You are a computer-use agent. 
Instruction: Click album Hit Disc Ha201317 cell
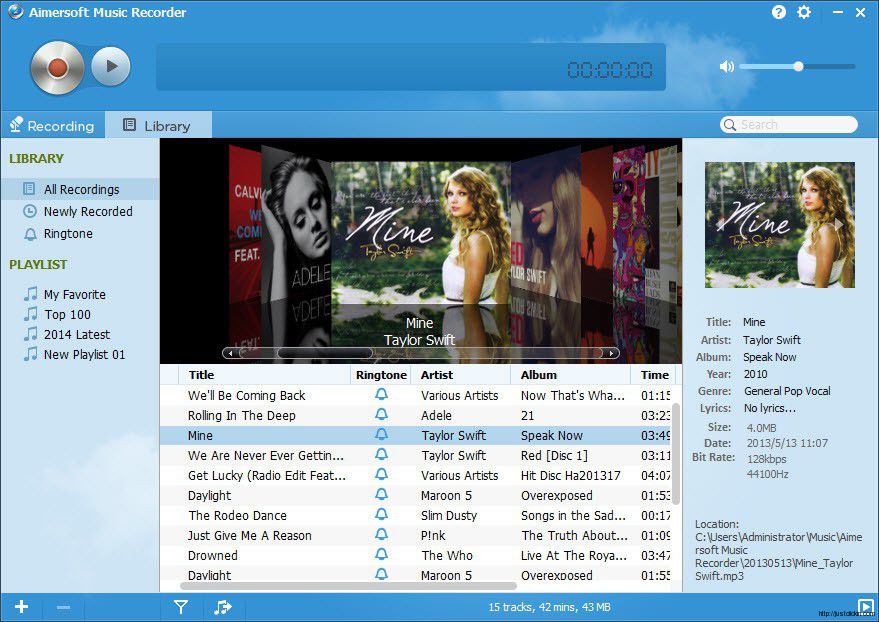[x=571, y=476]
